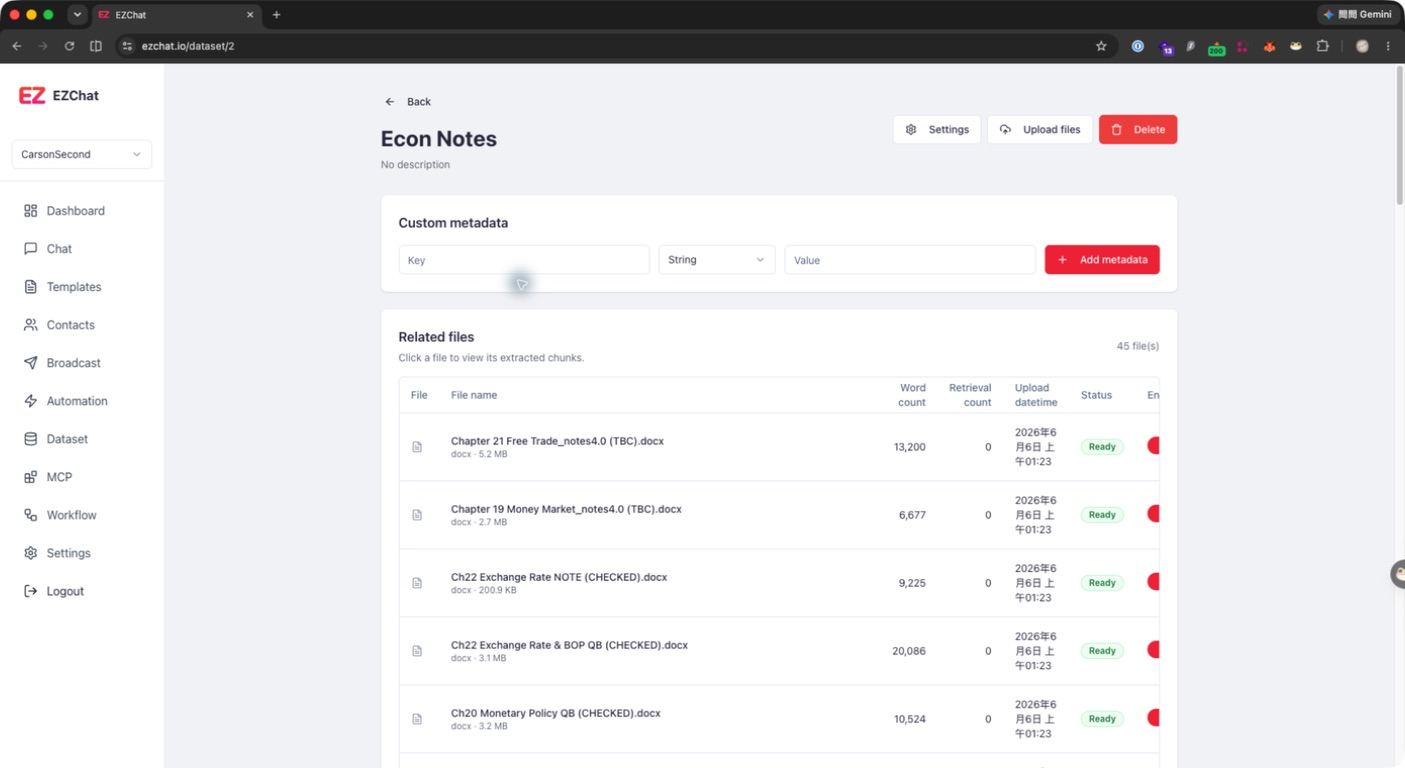This screenshot has width=1405, height=768.
Task: Open the Chrome profile avatar
Action: point(1362,46)
